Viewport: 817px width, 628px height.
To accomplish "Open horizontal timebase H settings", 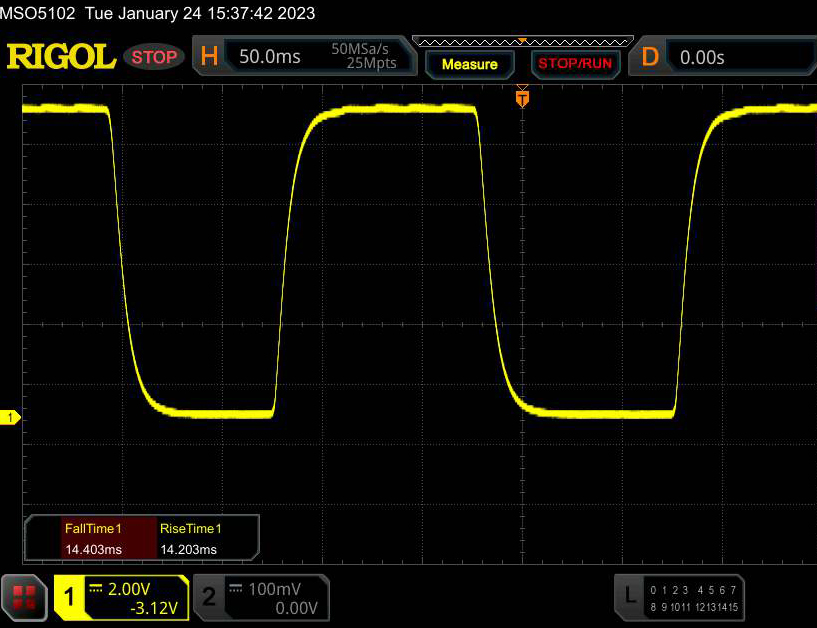I will (x=209, y=56).
